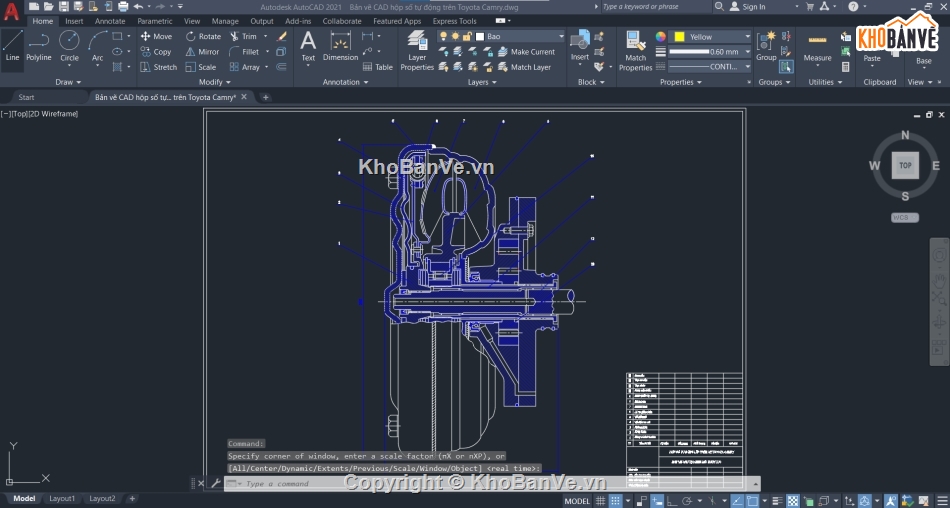This screenshot has width=950, height=508.
Task: Open the 0.60 mm lineweight dropdown
Action: 710,52
